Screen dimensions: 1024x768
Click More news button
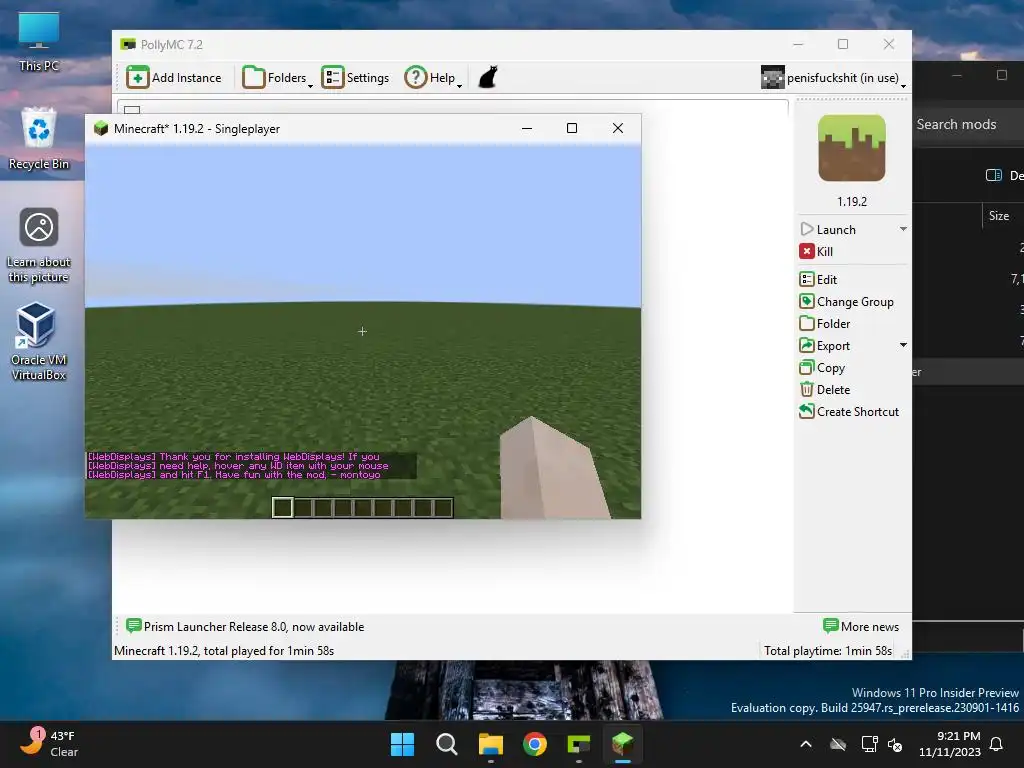[861, 626]
